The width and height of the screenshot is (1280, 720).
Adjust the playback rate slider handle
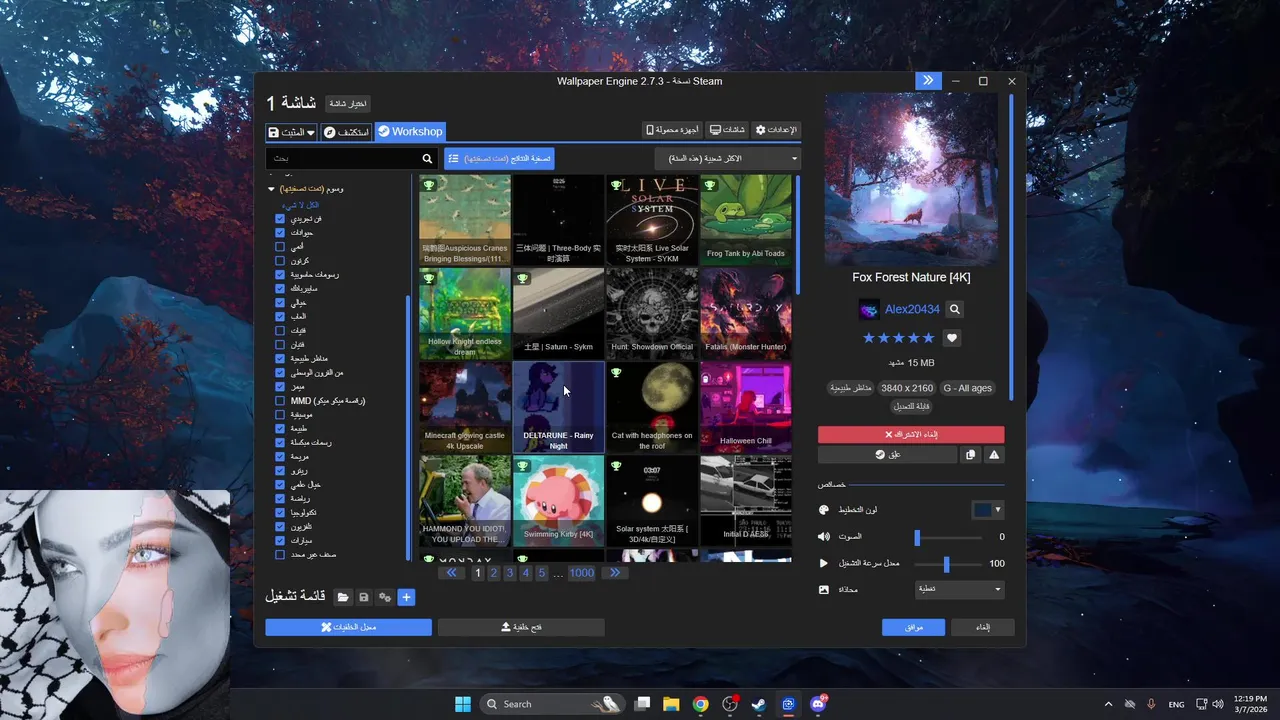[x=946, y=564]
